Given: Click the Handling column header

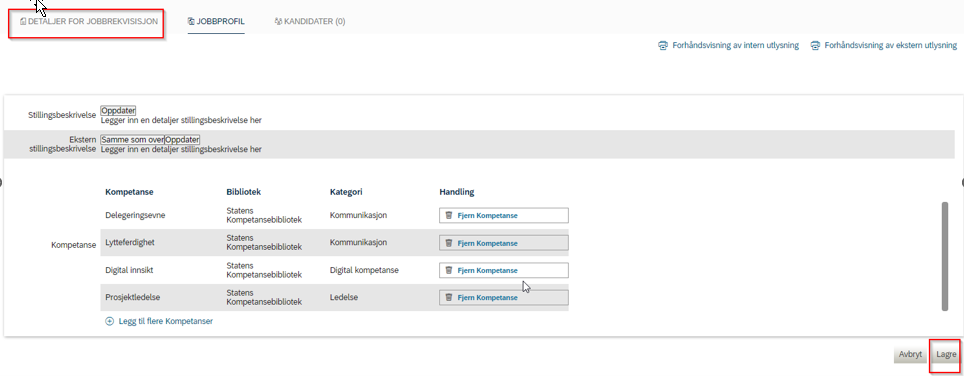Looking at the screenshot, I should point(457,192).
